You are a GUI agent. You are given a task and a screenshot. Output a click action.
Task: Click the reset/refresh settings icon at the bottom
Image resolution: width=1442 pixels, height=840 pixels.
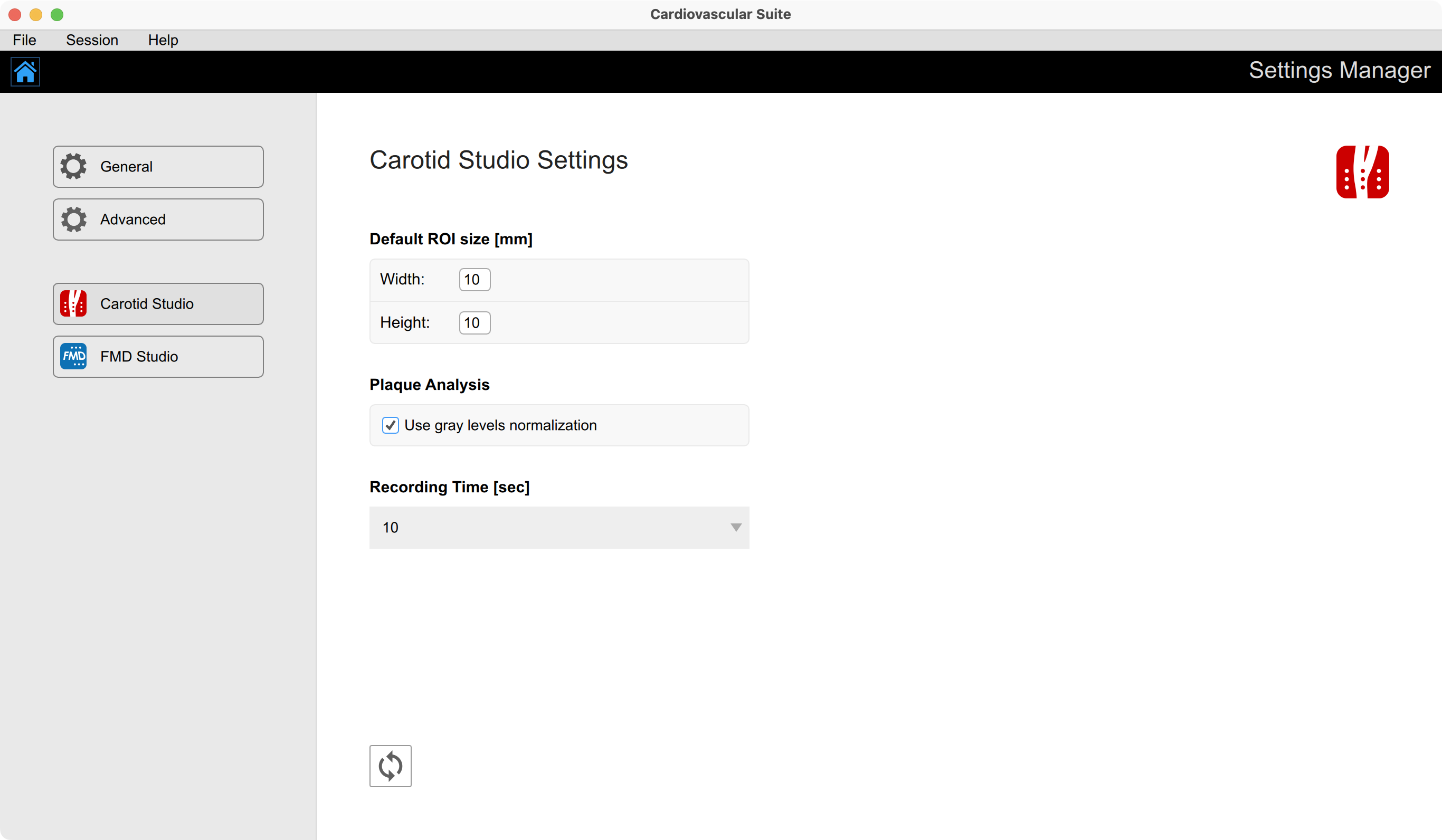[390, 766]
